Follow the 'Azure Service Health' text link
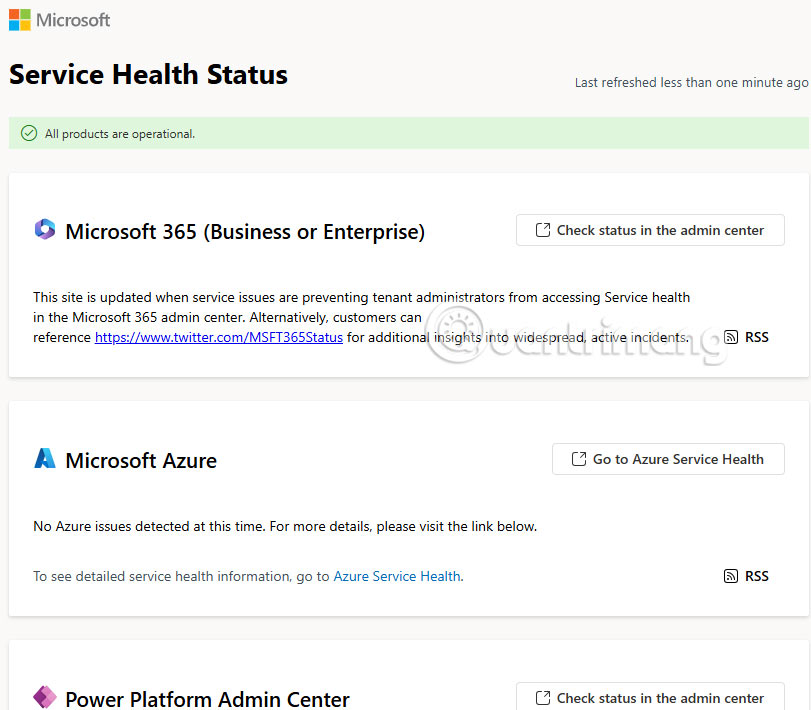811x710 pixels. click(397, 576)
